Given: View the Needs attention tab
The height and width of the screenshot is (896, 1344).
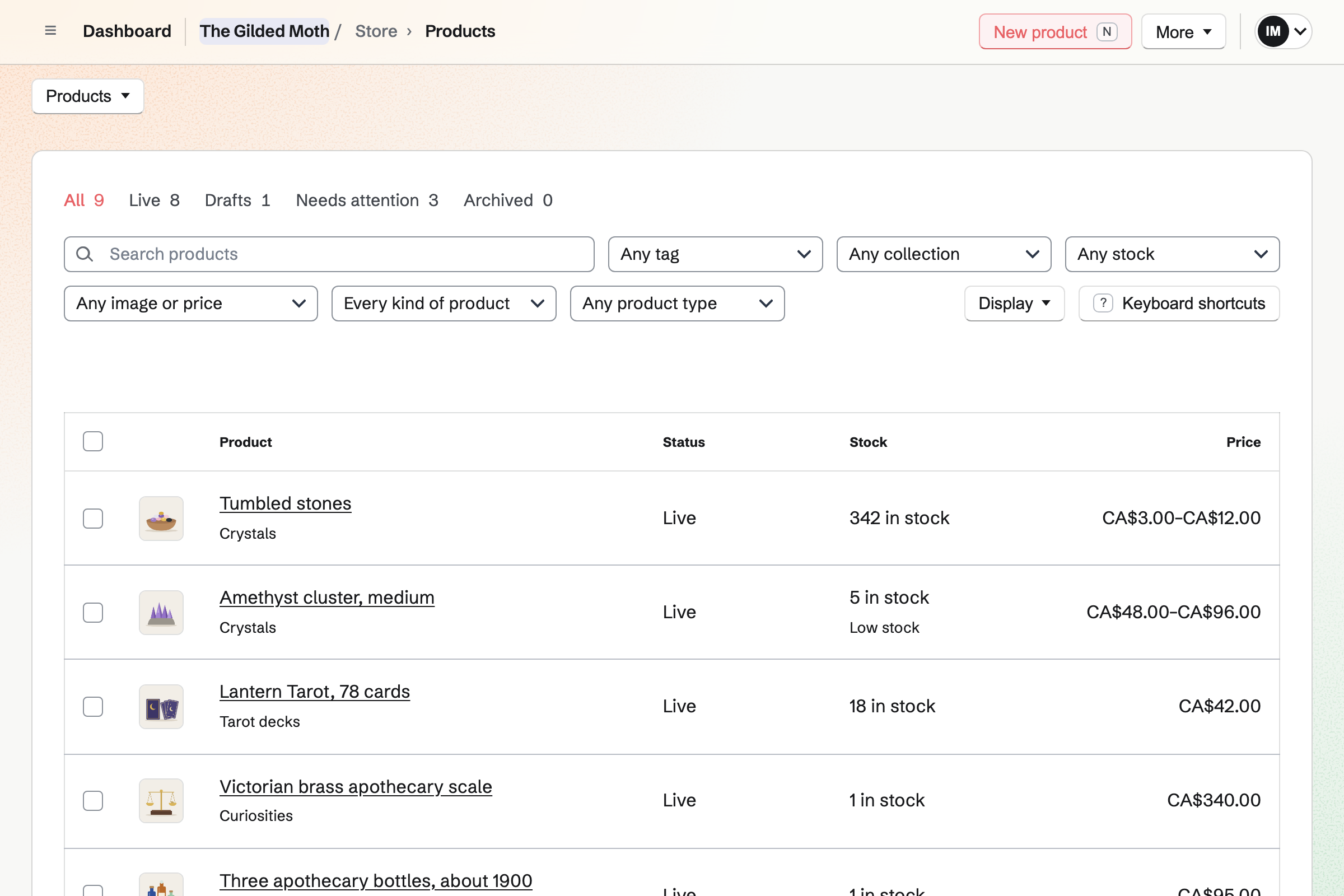Looking at the screenshot, I should (367, 200).
